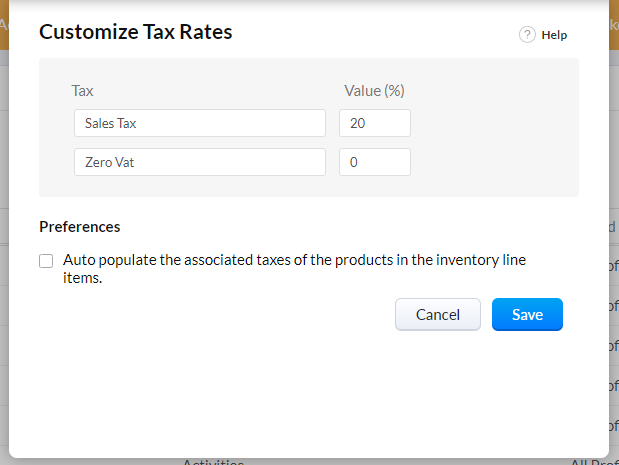Click the Help question mark icon

point(527,35)
